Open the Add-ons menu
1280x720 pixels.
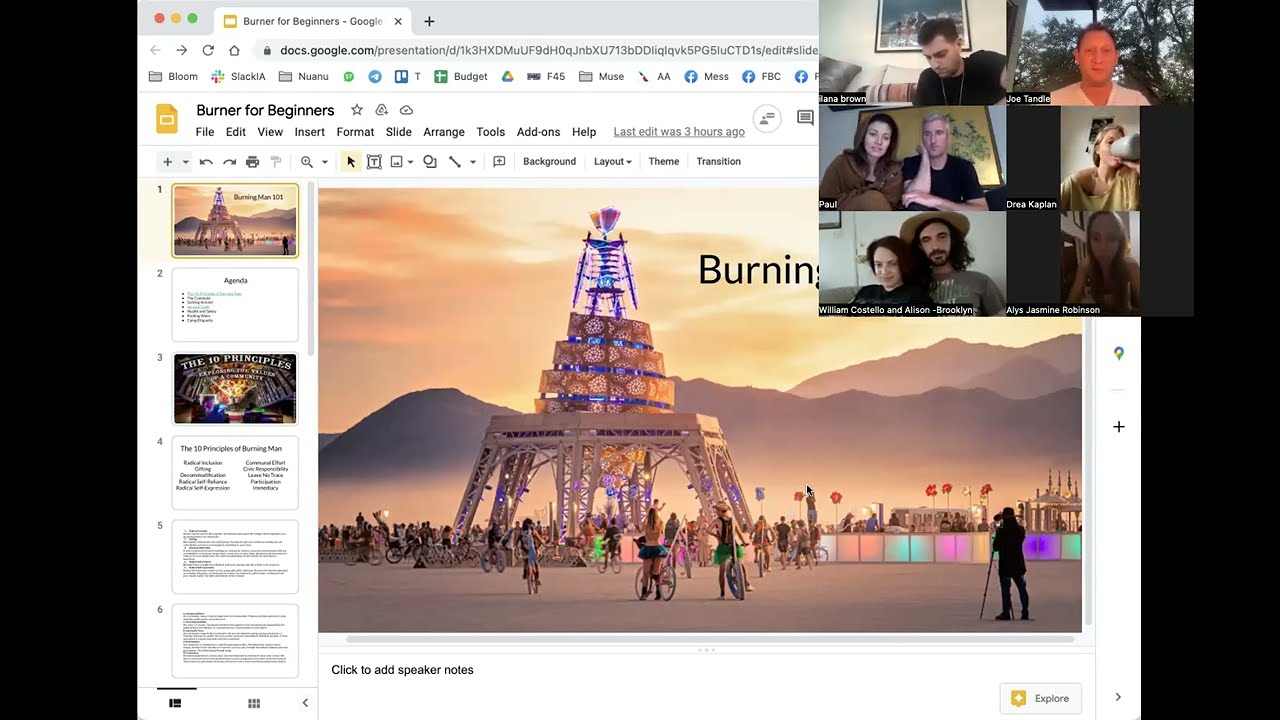tap(539, 132)
